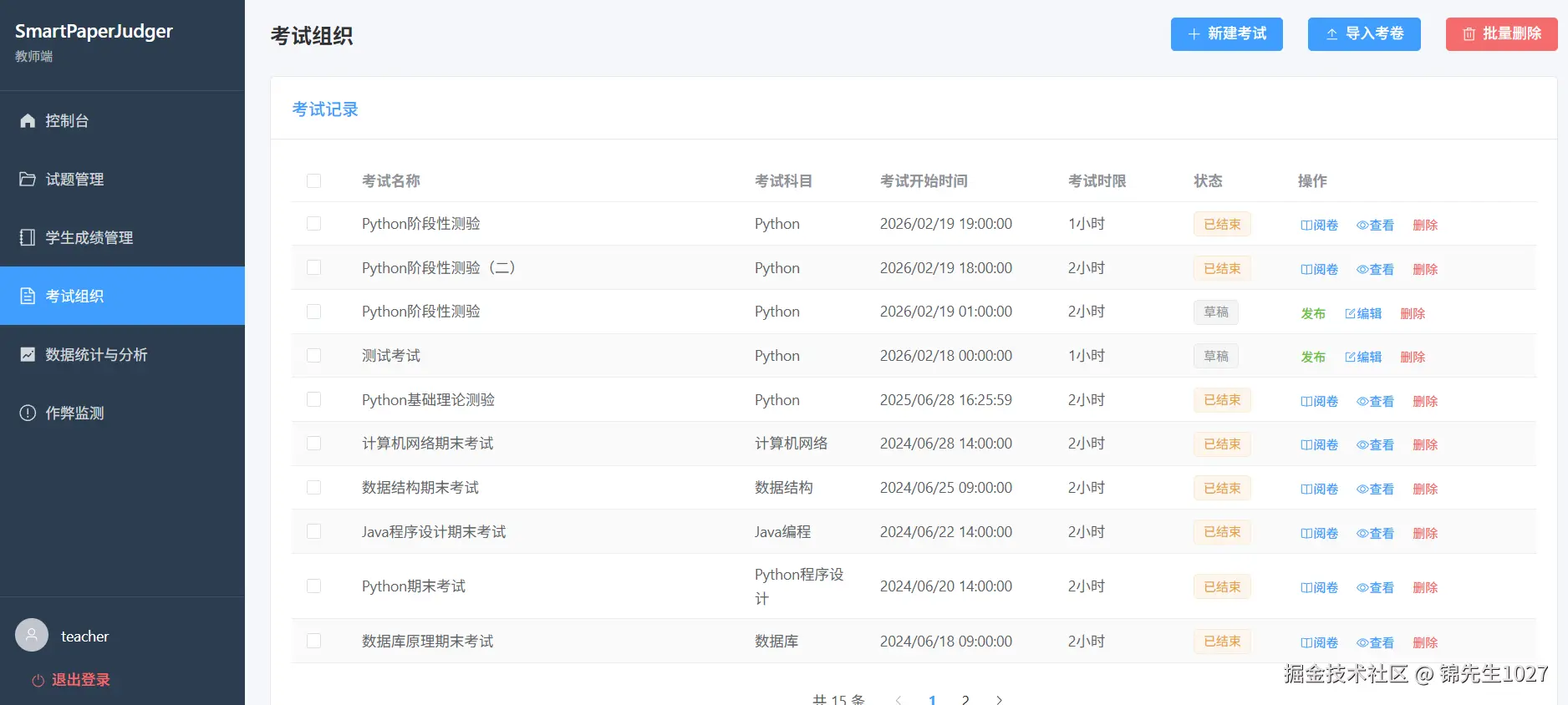Click 阅卷 for Python阶段性测验（二）
1568x705 pixels.
coord(1319,269)
